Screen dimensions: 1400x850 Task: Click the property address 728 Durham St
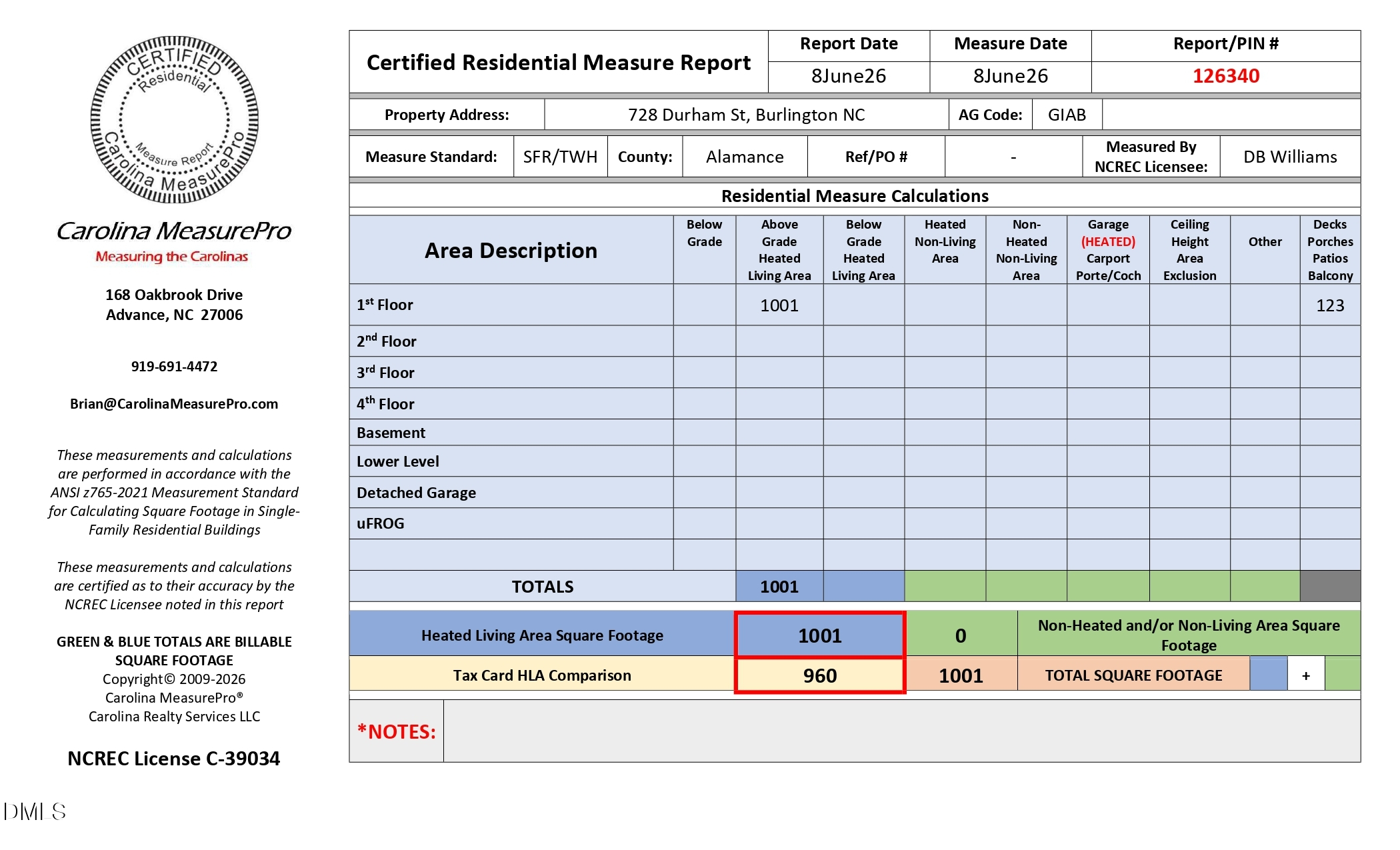tap(746, 115)
